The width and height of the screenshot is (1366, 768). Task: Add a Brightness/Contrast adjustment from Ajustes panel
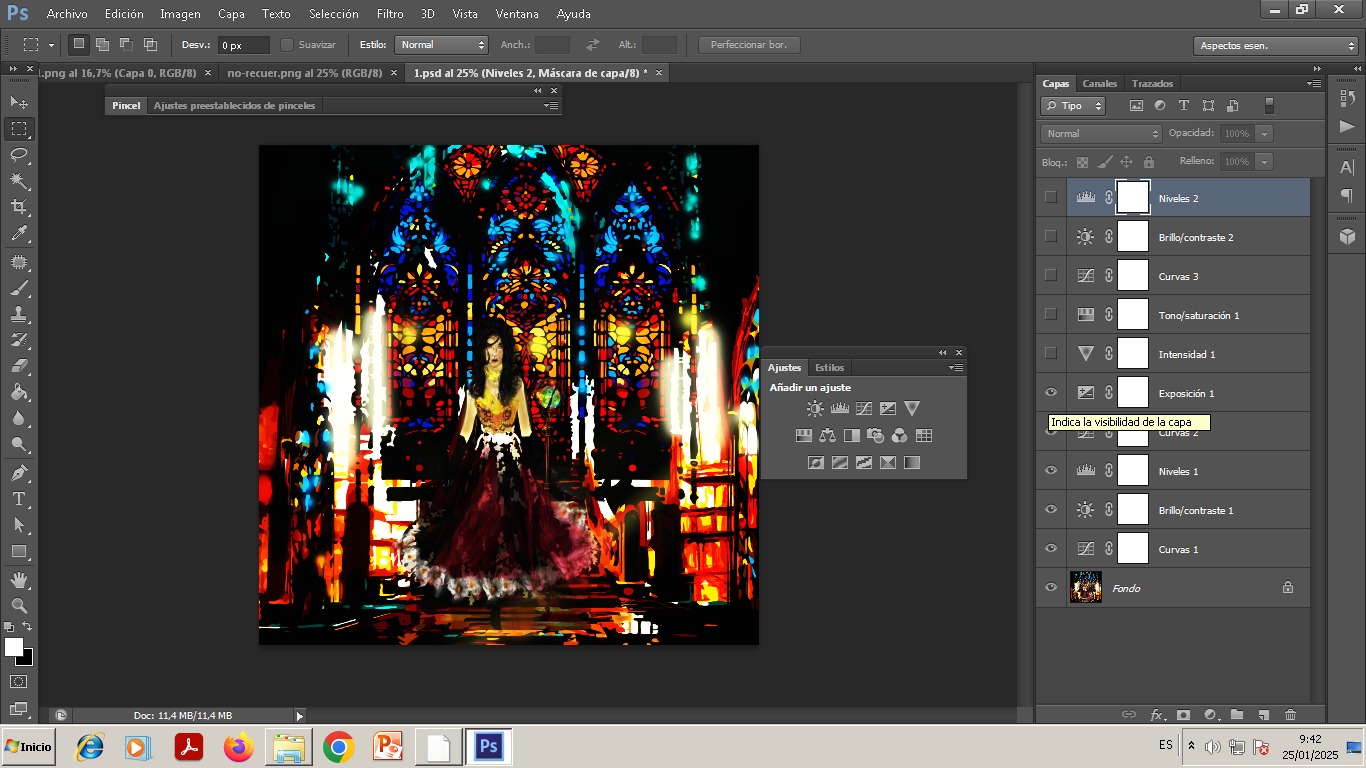pyautogui.click(x=815, y=408)
